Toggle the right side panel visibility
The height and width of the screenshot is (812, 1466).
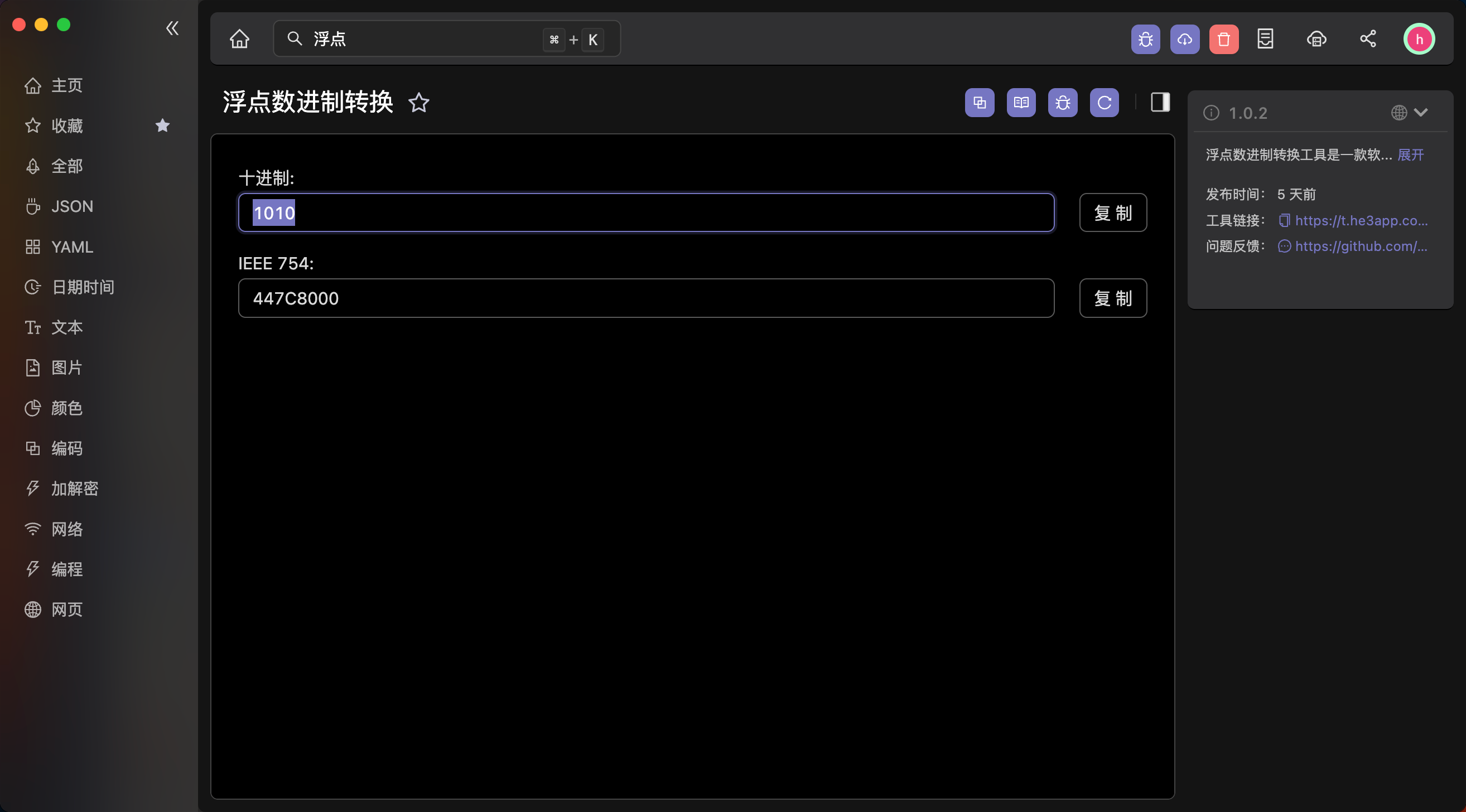(x=1160, y=103)
